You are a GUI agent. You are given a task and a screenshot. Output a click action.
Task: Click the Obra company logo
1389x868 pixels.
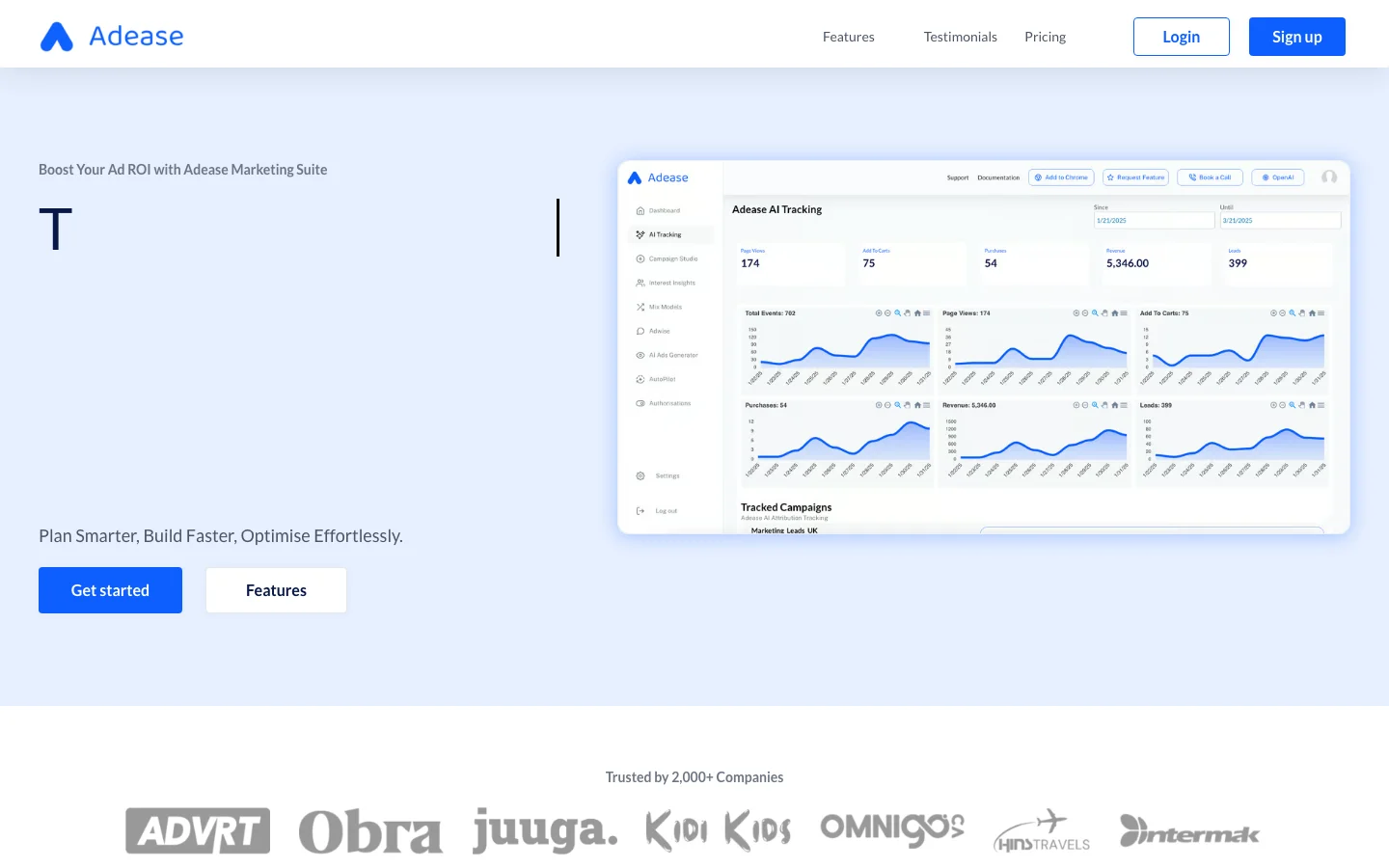point(370,831)
